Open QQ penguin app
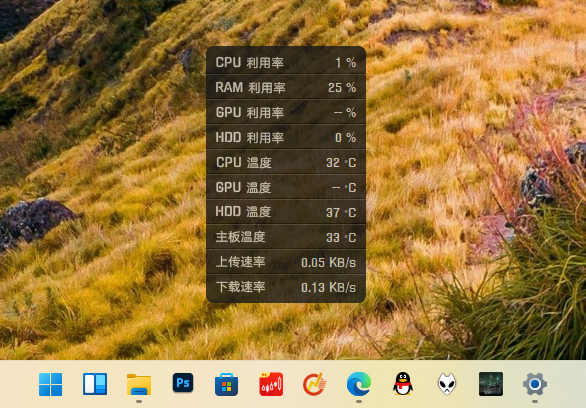586x408 pixels. (403, 384)
